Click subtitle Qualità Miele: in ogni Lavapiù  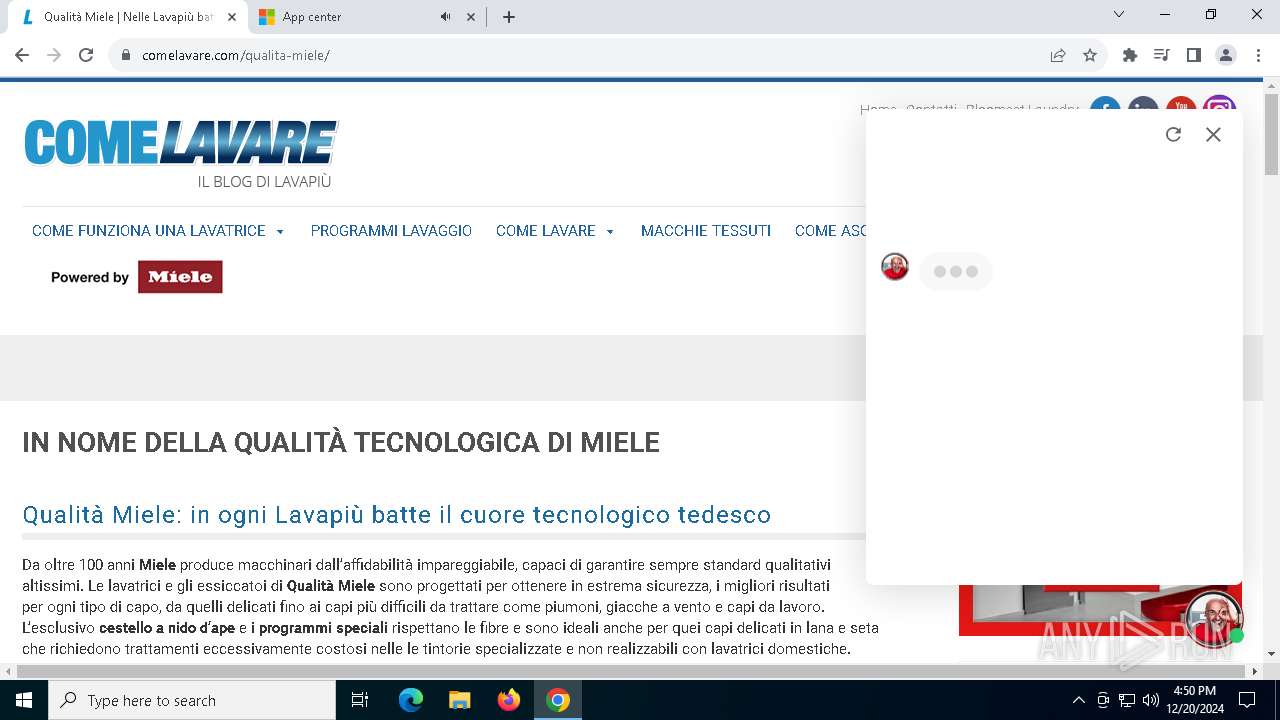click(x=397, y=515)
